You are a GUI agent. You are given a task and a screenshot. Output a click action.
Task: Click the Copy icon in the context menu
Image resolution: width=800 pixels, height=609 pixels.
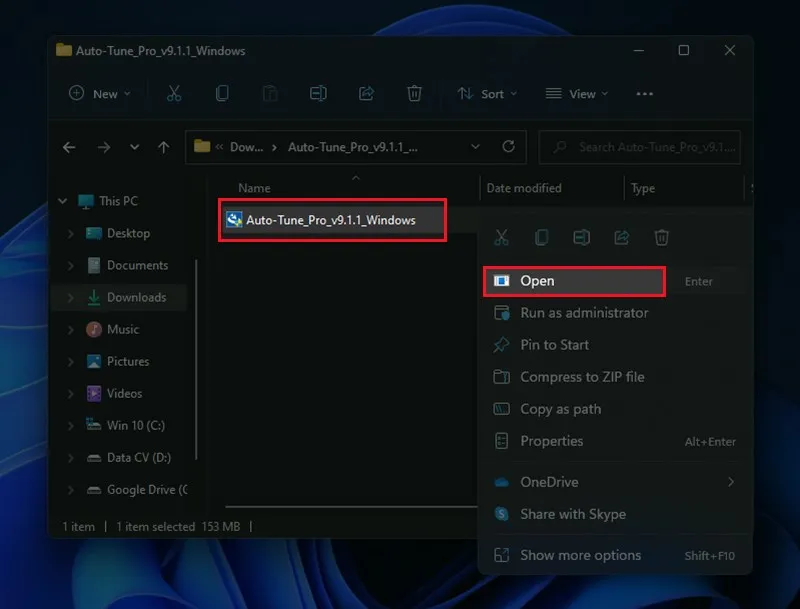[541, 237]
